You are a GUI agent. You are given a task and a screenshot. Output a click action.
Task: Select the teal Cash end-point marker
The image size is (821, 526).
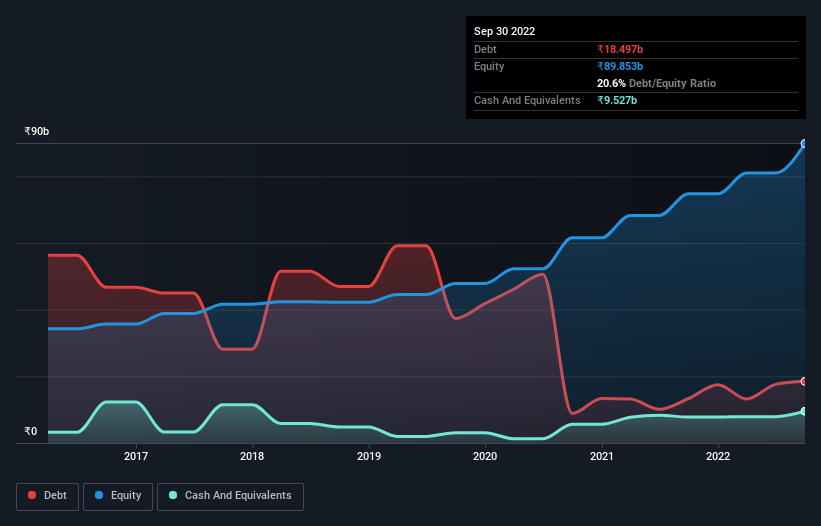pos(804,411)
